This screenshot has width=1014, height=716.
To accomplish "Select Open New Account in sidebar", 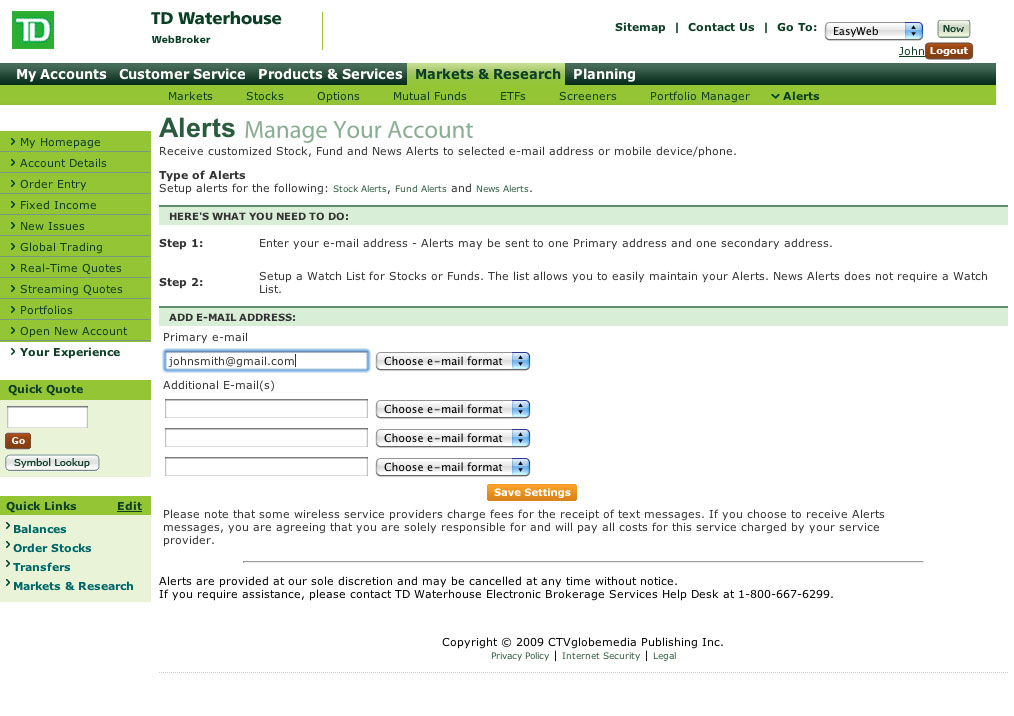I will pyautogui.click(x=75, y=331).
